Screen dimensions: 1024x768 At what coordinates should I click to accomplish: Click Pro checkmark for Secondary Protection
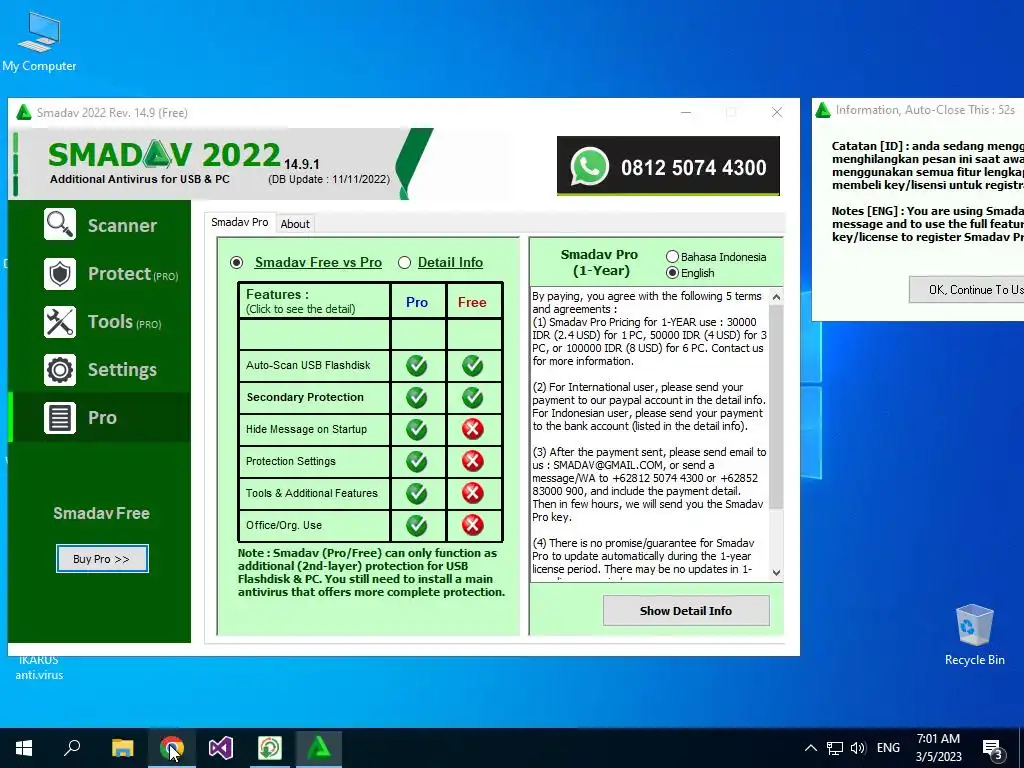click(x=417, y=397)
